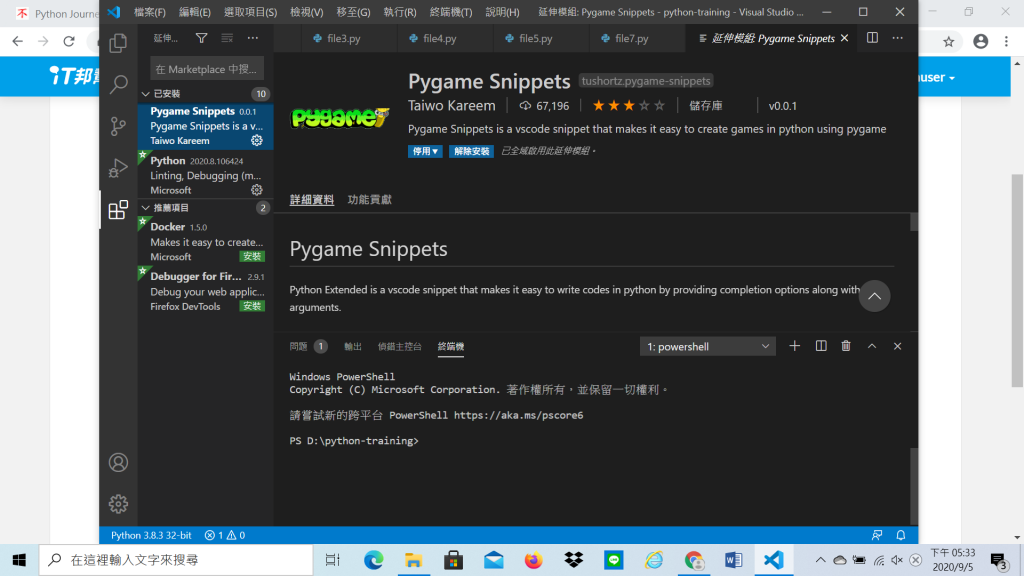Kill terminal with trash icon

point(846,346)
